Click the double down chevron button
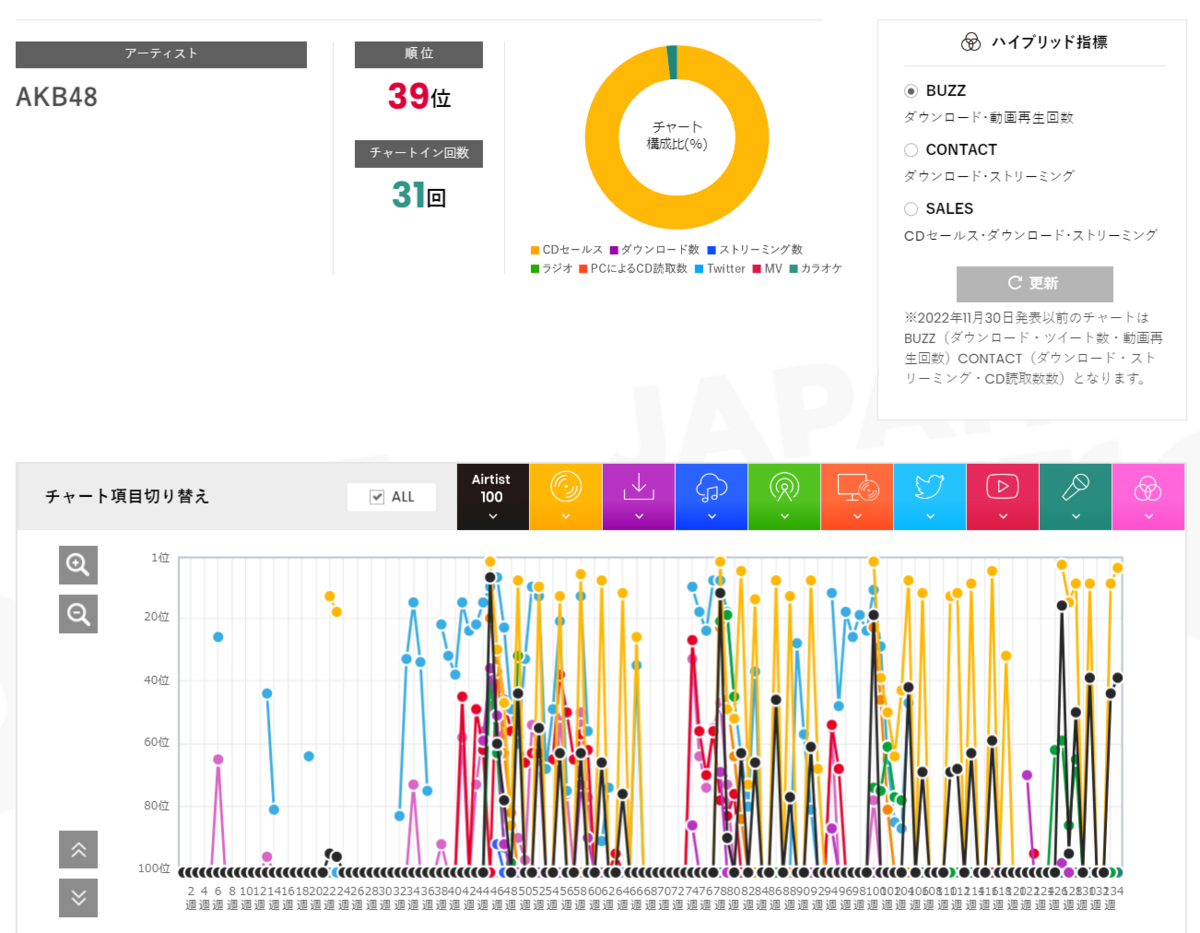This screenshot has height=933, width=1200. click(x=78, y=898)
